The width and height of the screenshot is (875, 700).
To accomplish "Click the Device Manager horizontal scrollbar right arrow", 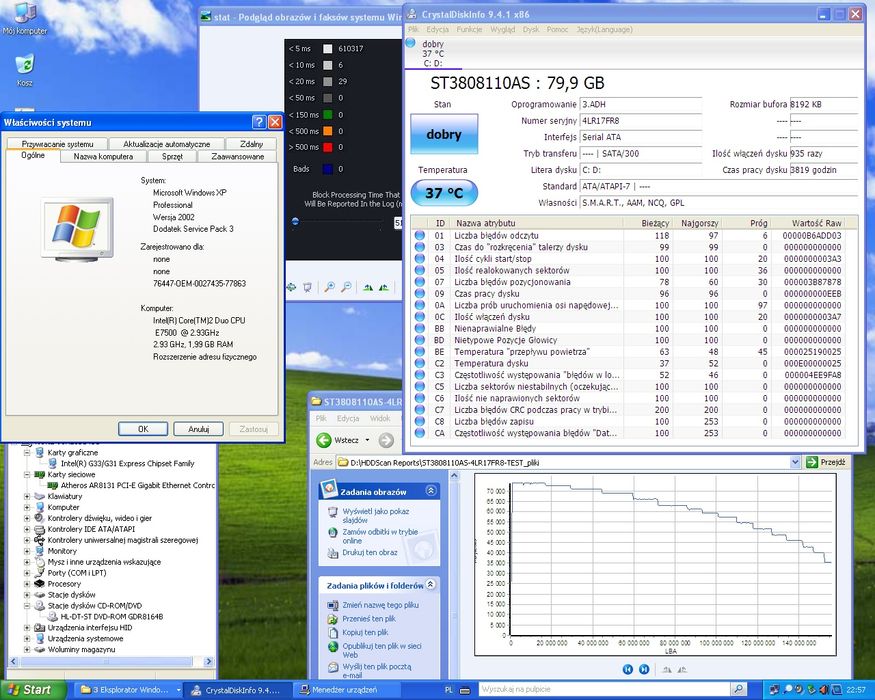I will [209, 661].
